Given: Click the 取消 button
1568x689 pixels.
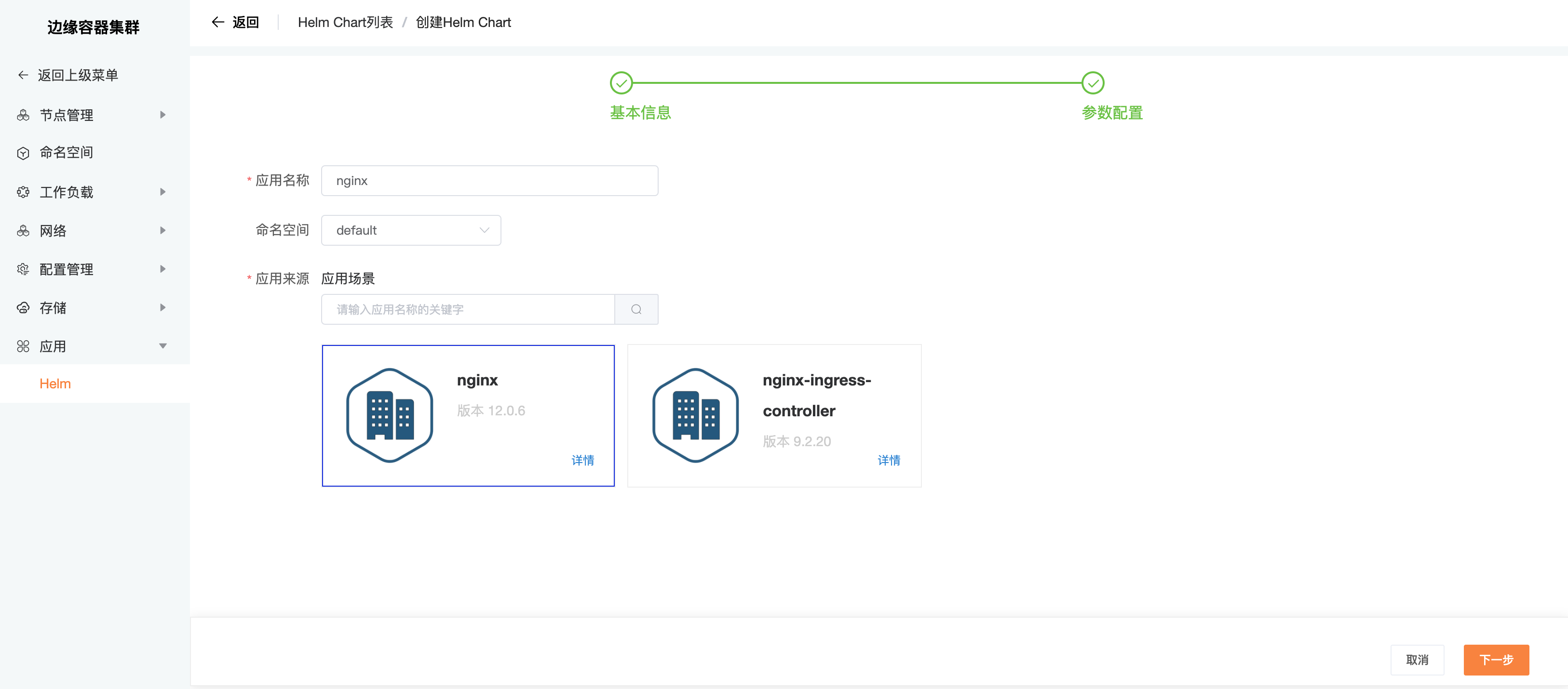Looking at the screenshot, I should pos(1417,660).
